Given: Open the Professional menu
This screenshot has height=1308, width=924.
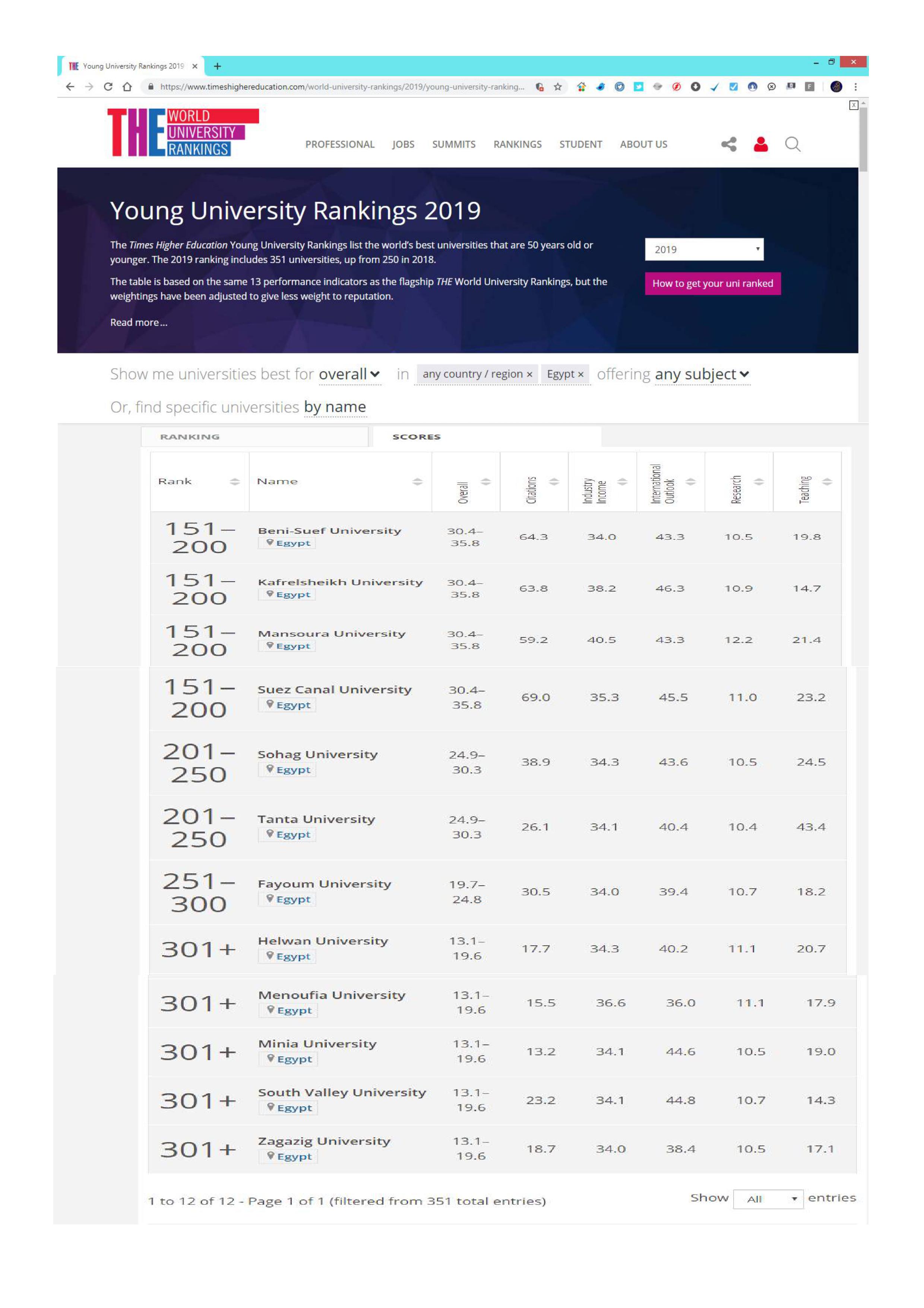Looking at the screenshot, I should pos(340,144).
